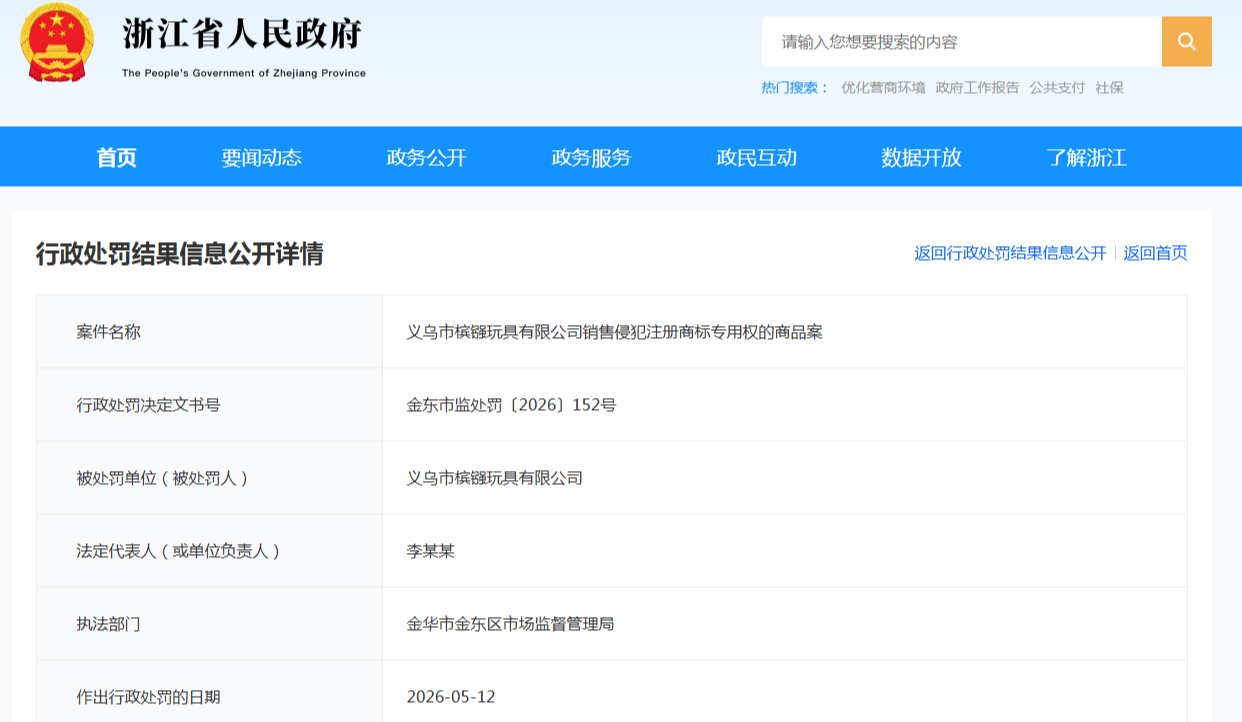This screenshot has width=1242, height=722.
Task: Click the national emblem logo
Action: click(x=56, y=43)
